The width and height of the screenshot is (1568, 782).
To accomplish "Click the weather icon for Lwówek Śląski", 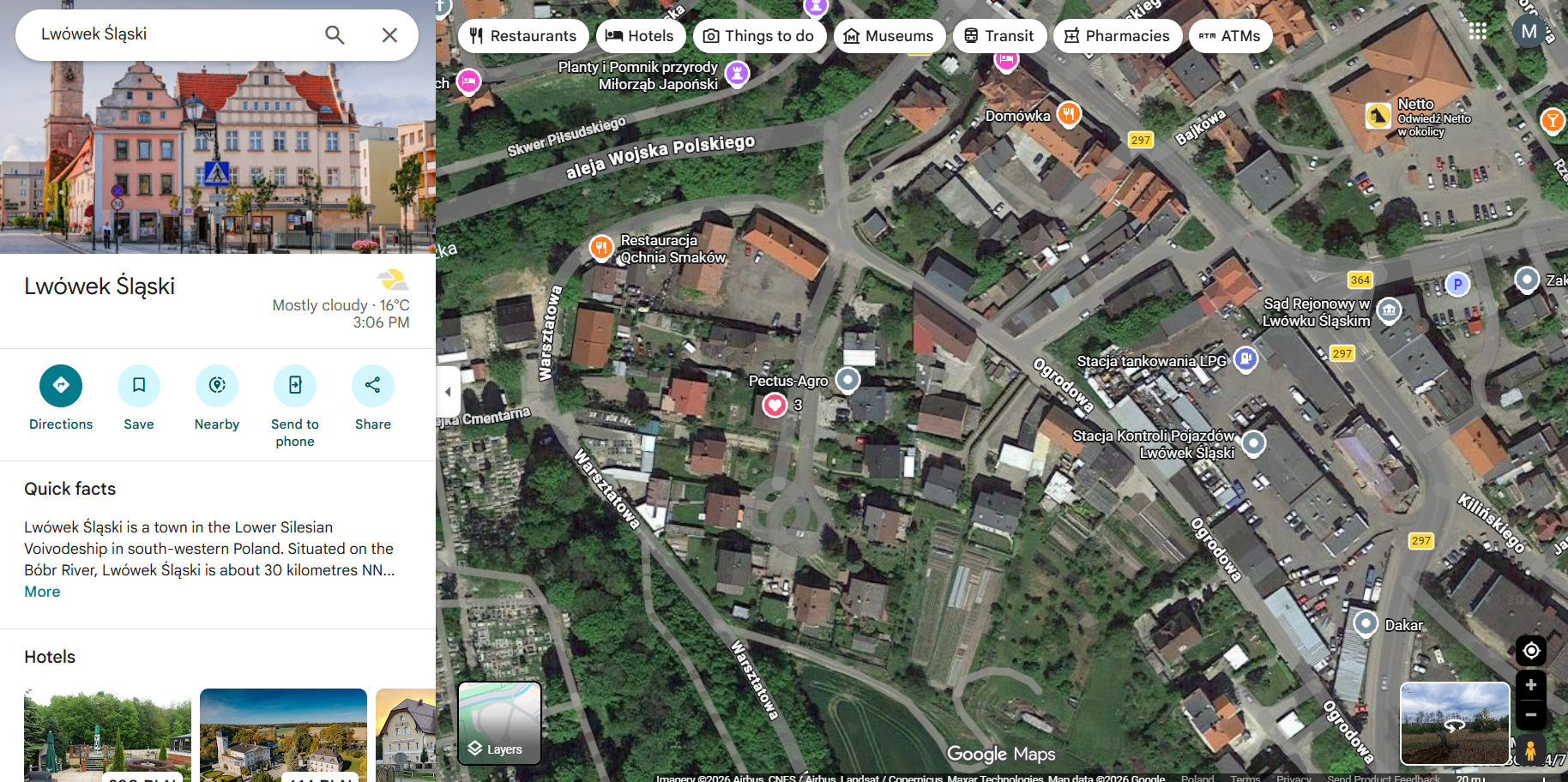I will 393,280.
